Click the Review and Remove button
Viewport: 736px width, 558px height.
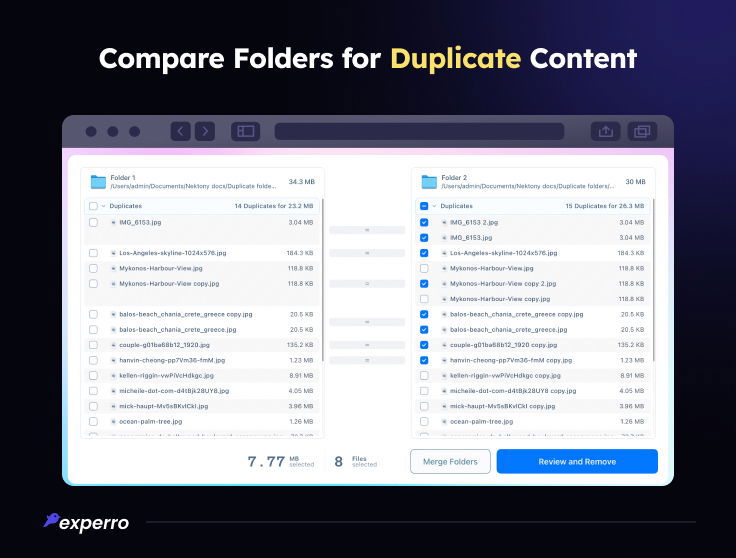[x=577, y=462]
